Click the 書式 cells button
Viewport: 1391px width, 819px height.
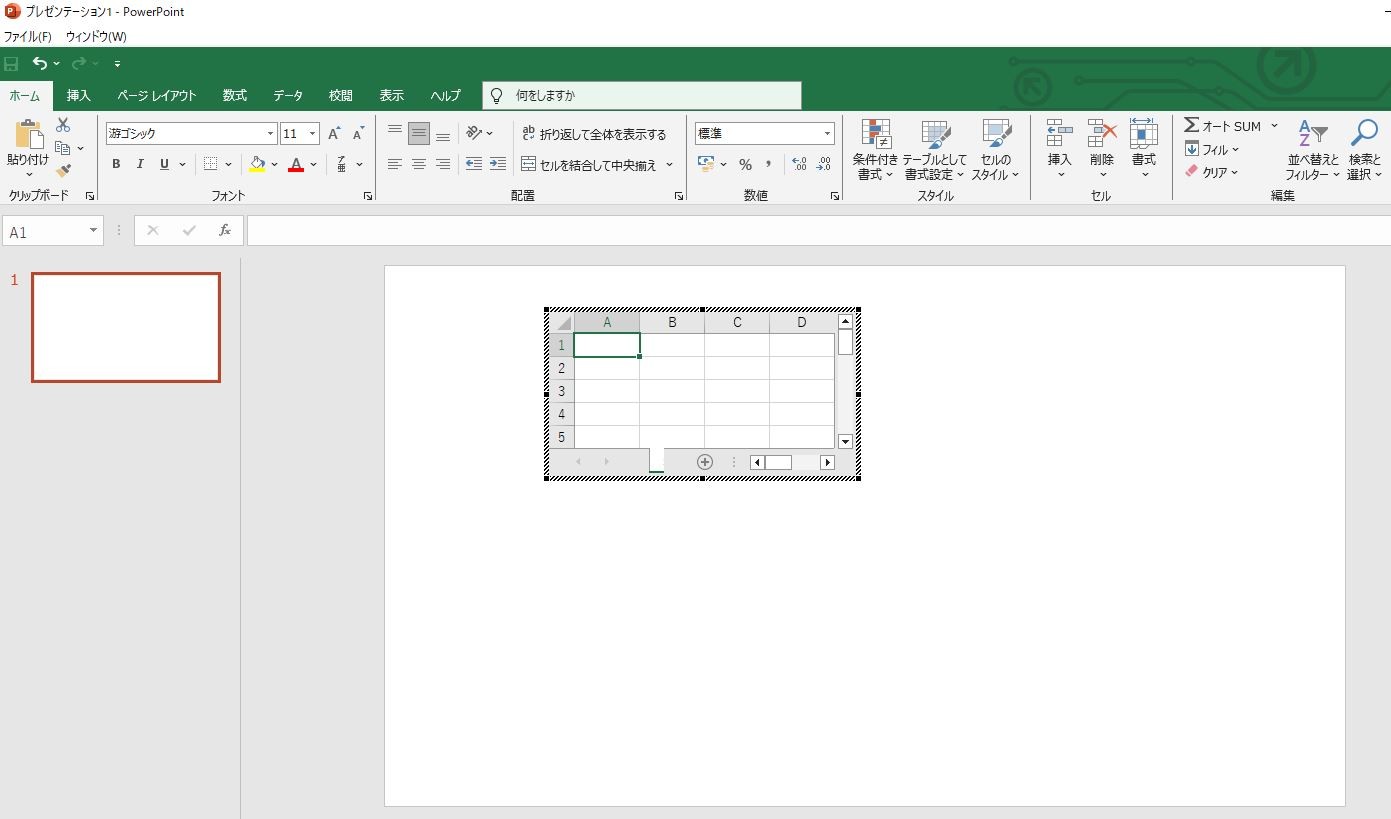(1144, 150)
